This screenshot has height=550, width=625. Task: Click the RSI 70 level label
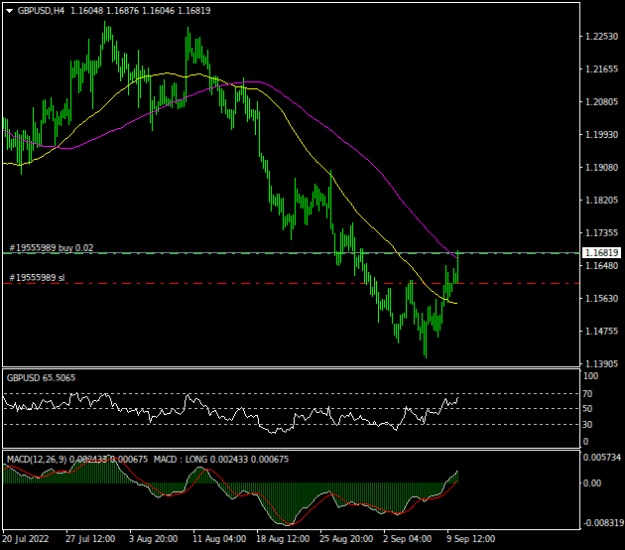click(x=587, y=394)
